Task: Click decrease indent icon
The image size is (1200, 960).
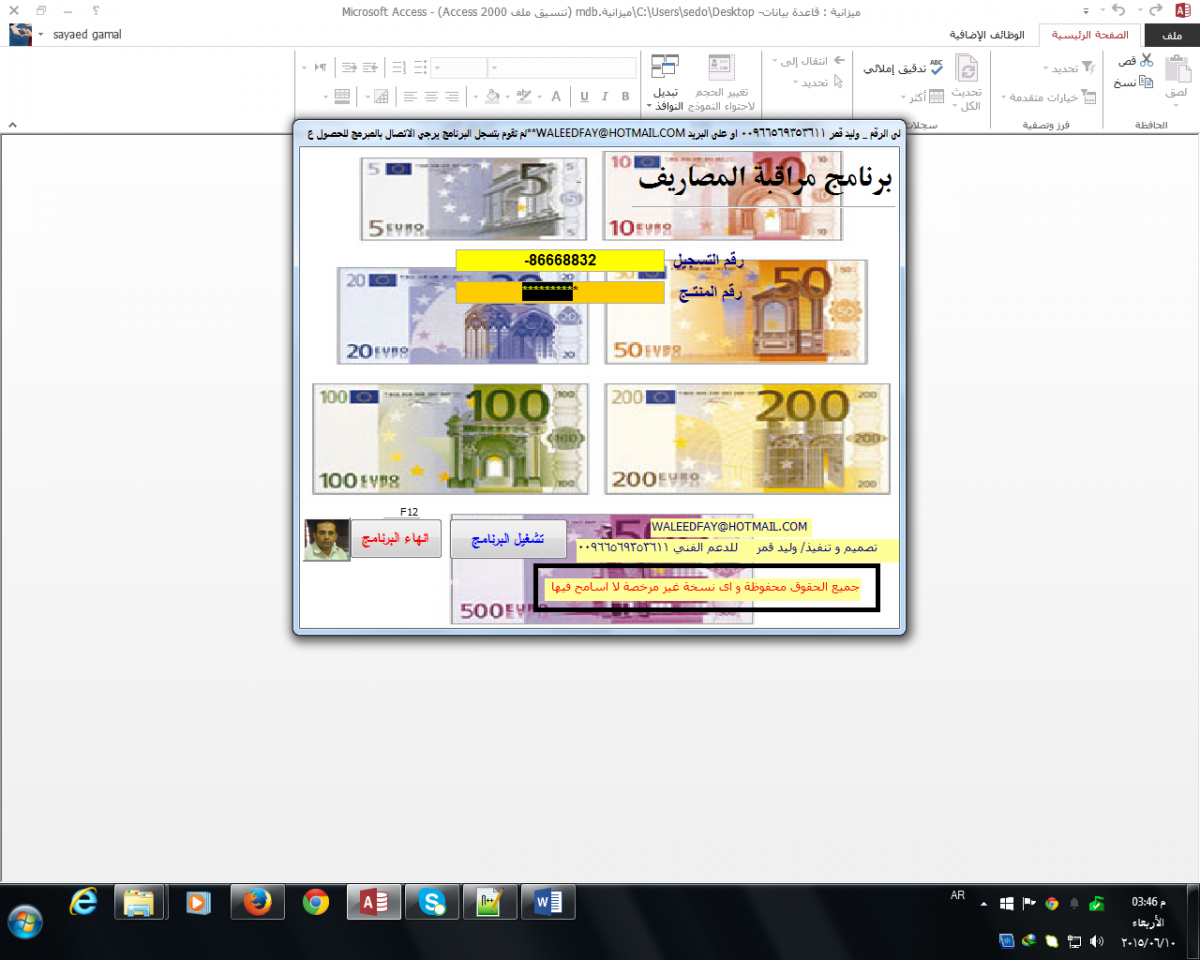Action: (372, 67)
